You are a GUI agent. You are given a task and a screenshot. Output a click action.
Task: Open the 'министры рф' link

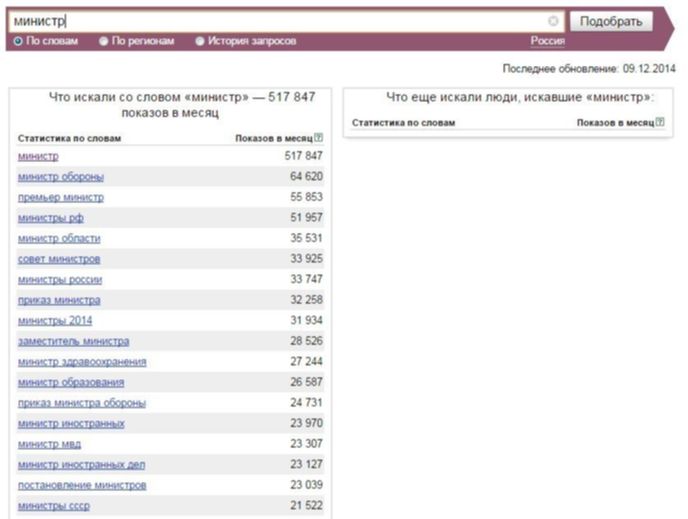click(x=51, y=218)
